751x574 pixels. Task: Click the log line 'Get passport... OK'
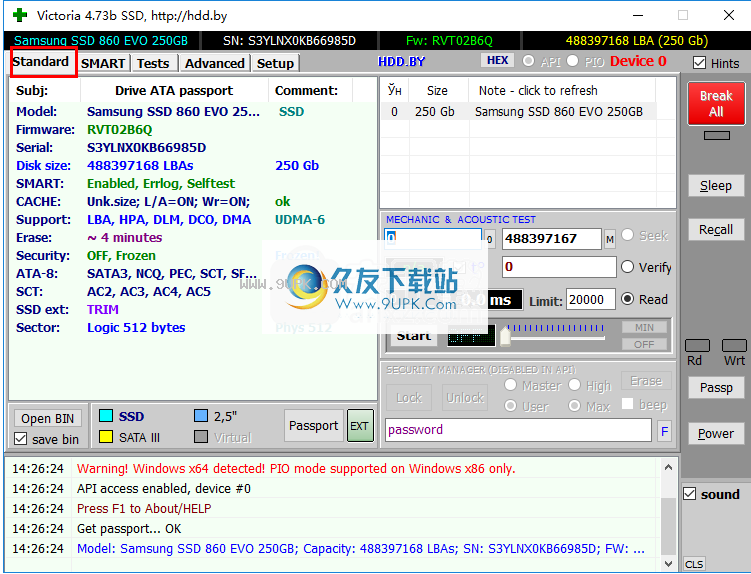[x=129, y=528]
